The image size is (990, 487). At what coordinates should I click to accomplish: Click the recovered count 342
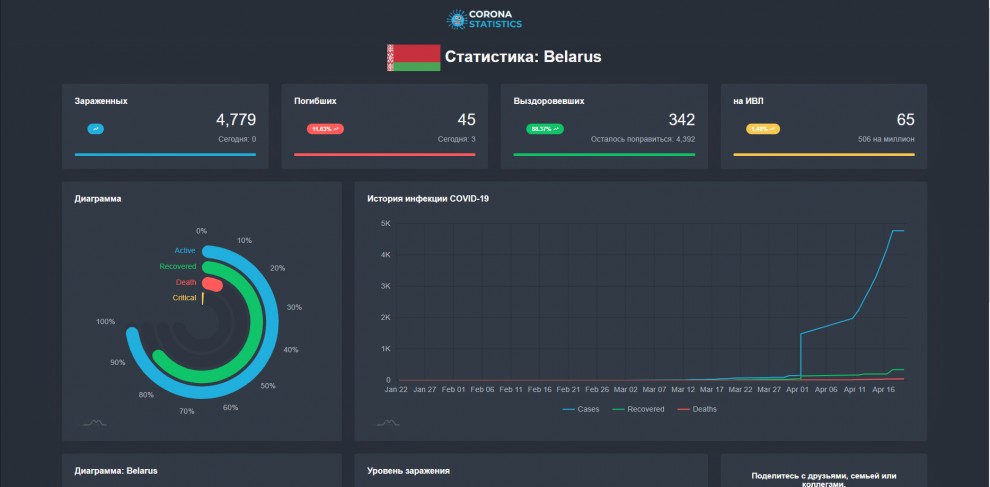[x=682, y=120]
